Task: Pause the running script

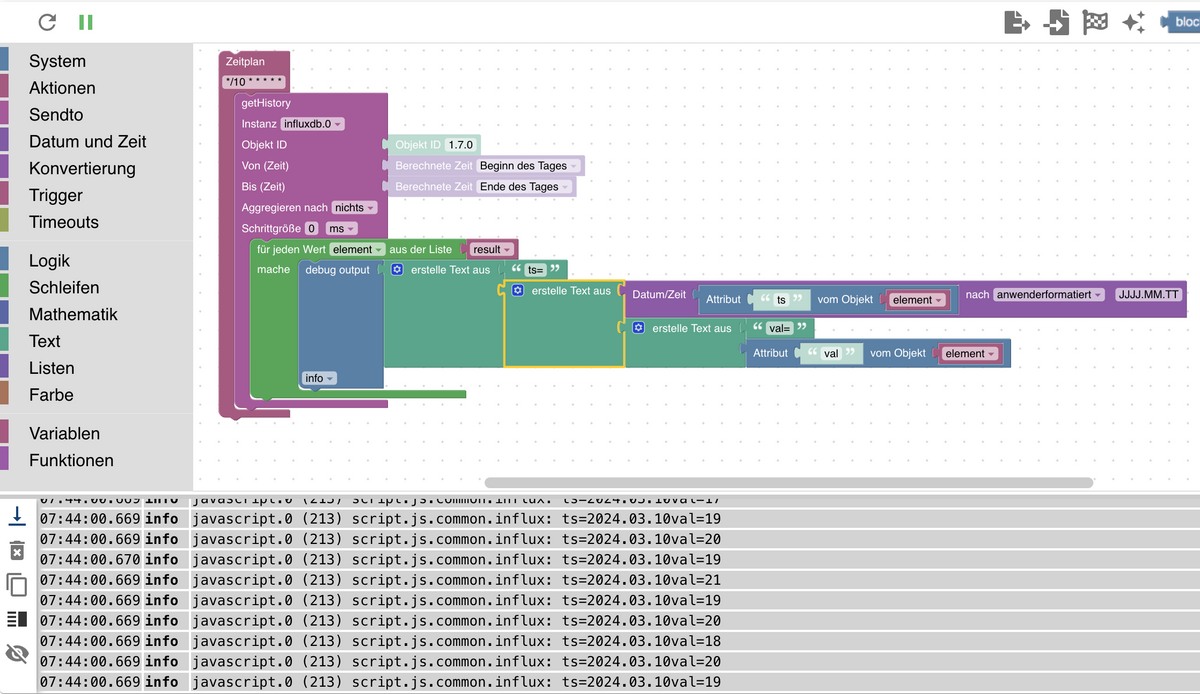Action: click(86, 22)
